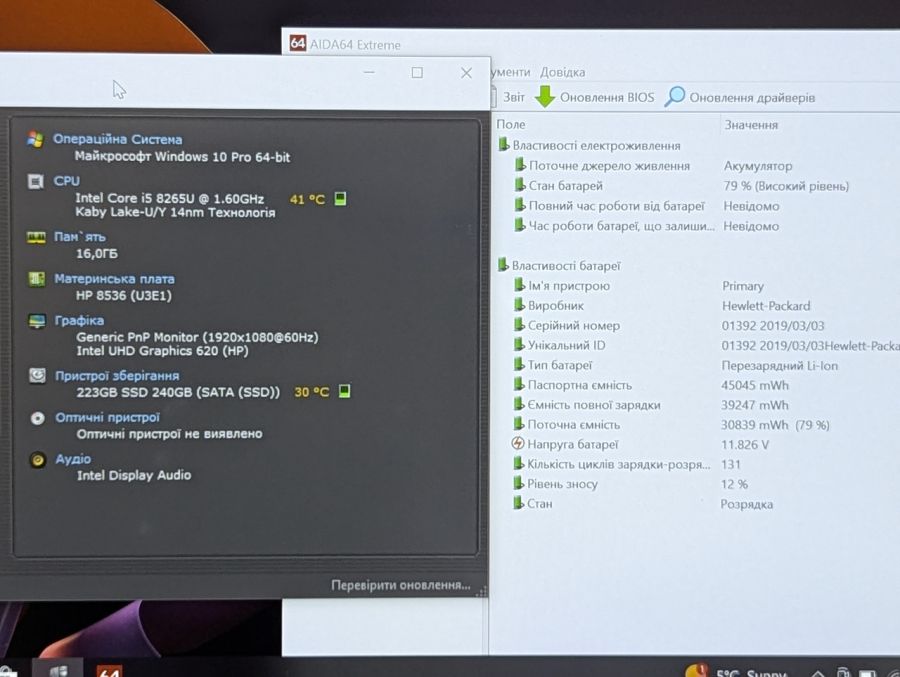Screen dimensions: 900x677
Task: Select the Унікальний ID row
Action: coord(559,345)
